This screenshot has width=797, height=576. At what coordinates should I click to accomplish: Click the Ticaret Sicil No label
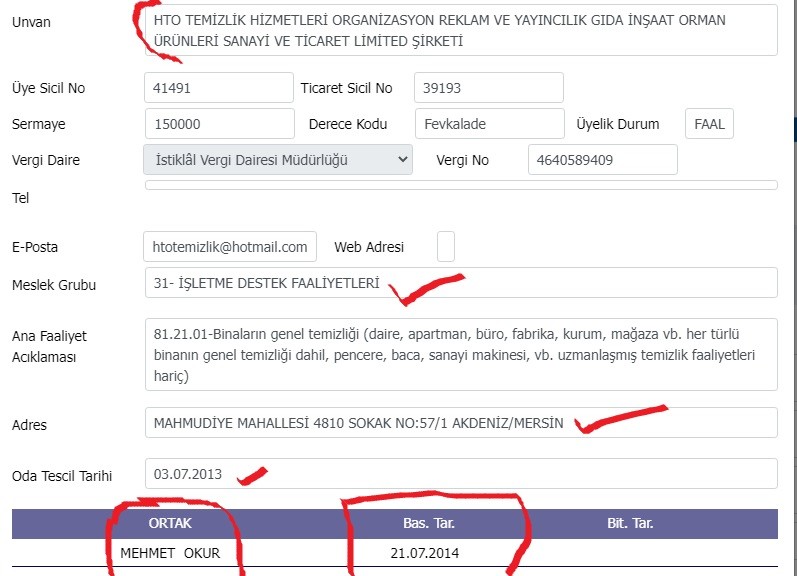click(347, 88)
